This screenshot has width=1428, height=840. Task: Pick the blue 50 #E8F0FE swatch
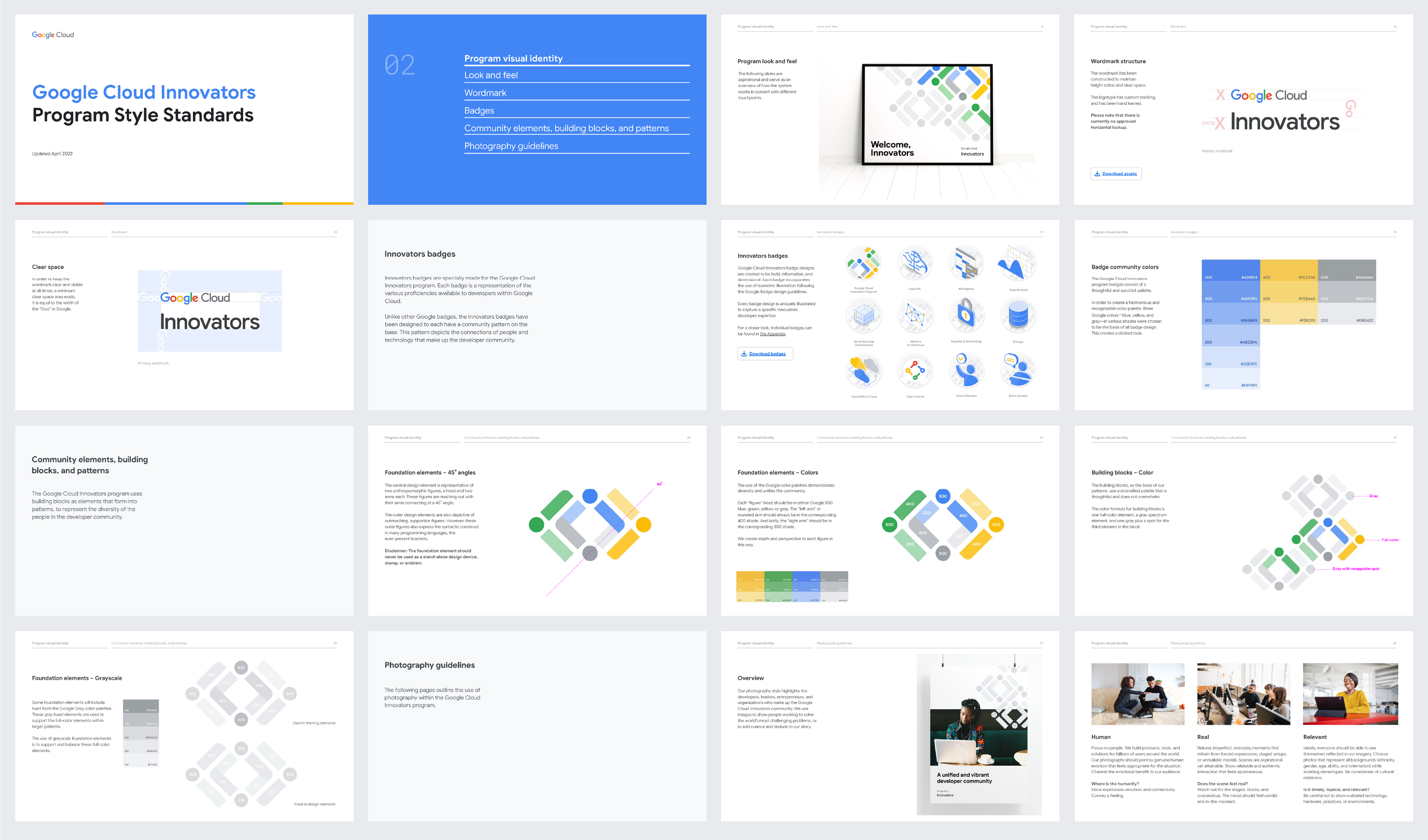coord(1231,378)
